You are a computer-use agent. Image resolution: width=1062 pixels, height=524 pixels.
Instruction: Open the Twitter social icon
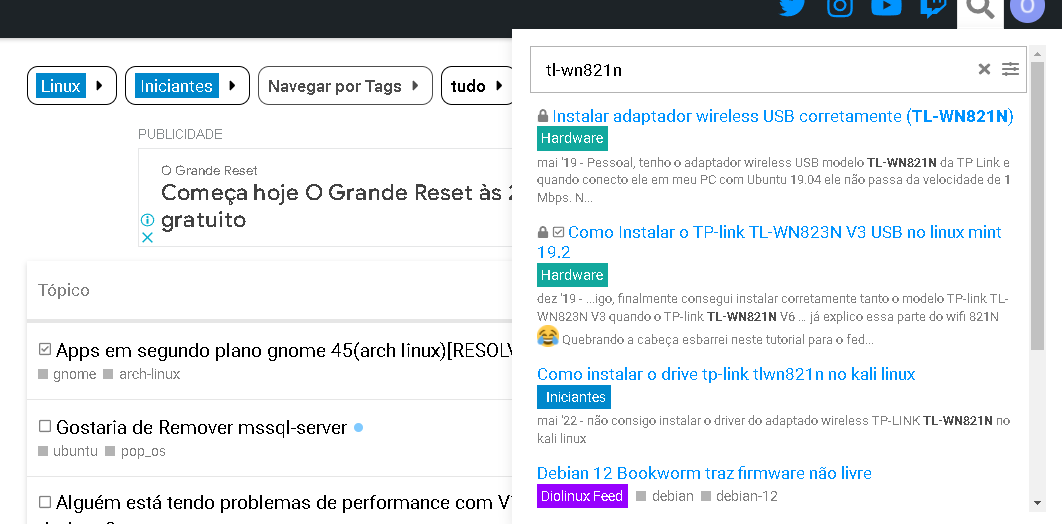click(792, 7)
